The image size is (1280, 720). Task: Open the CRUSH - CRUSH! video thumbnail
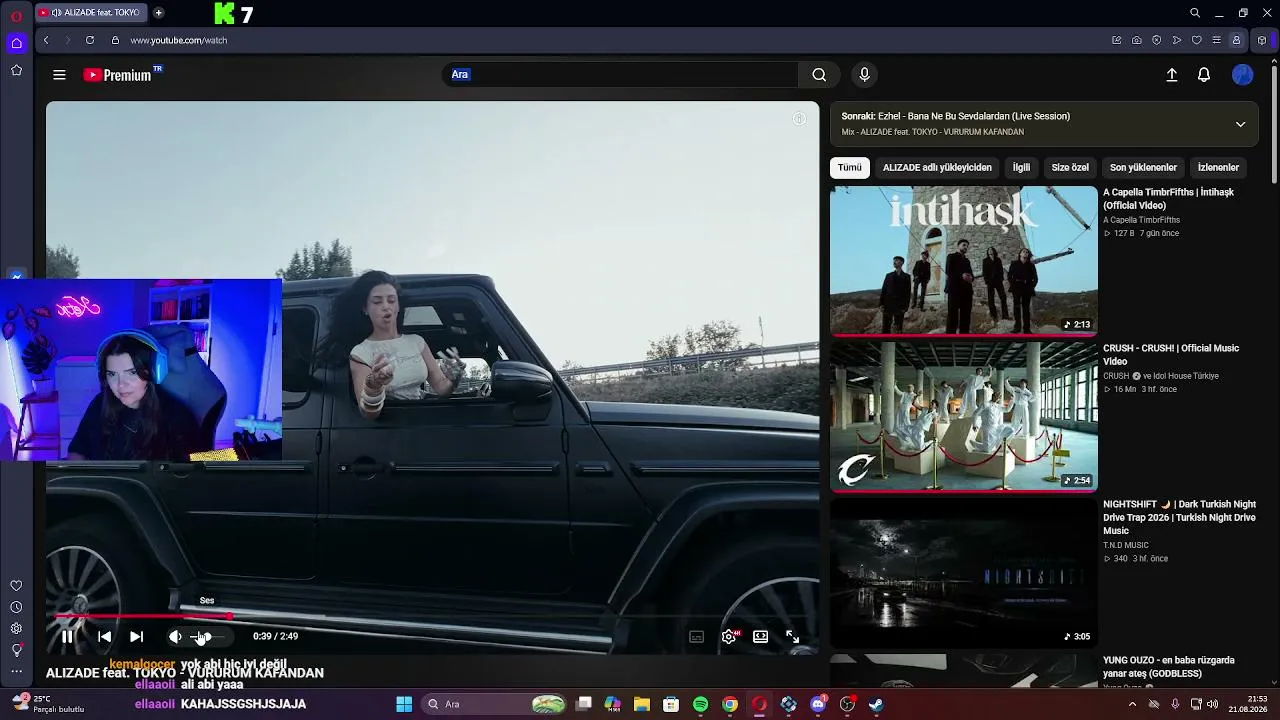(x=964, y=416)
